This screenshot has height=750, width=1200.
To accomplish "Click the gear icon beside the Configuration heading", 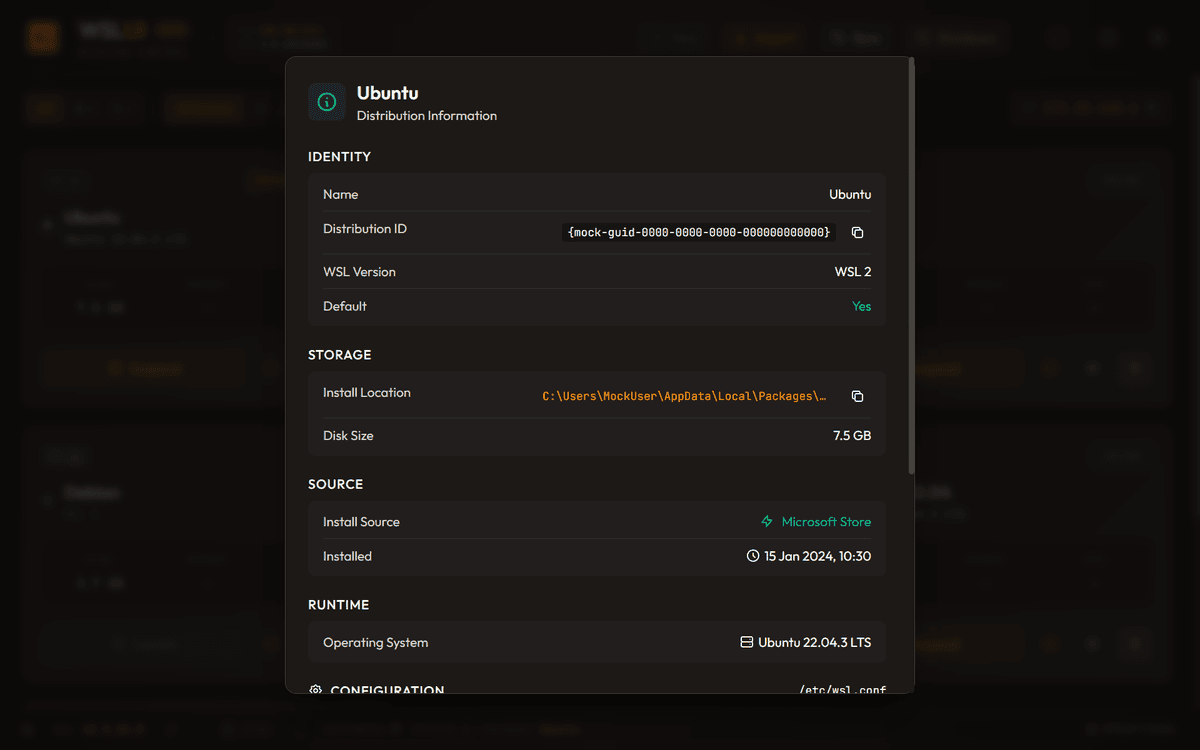I will 316,691.
